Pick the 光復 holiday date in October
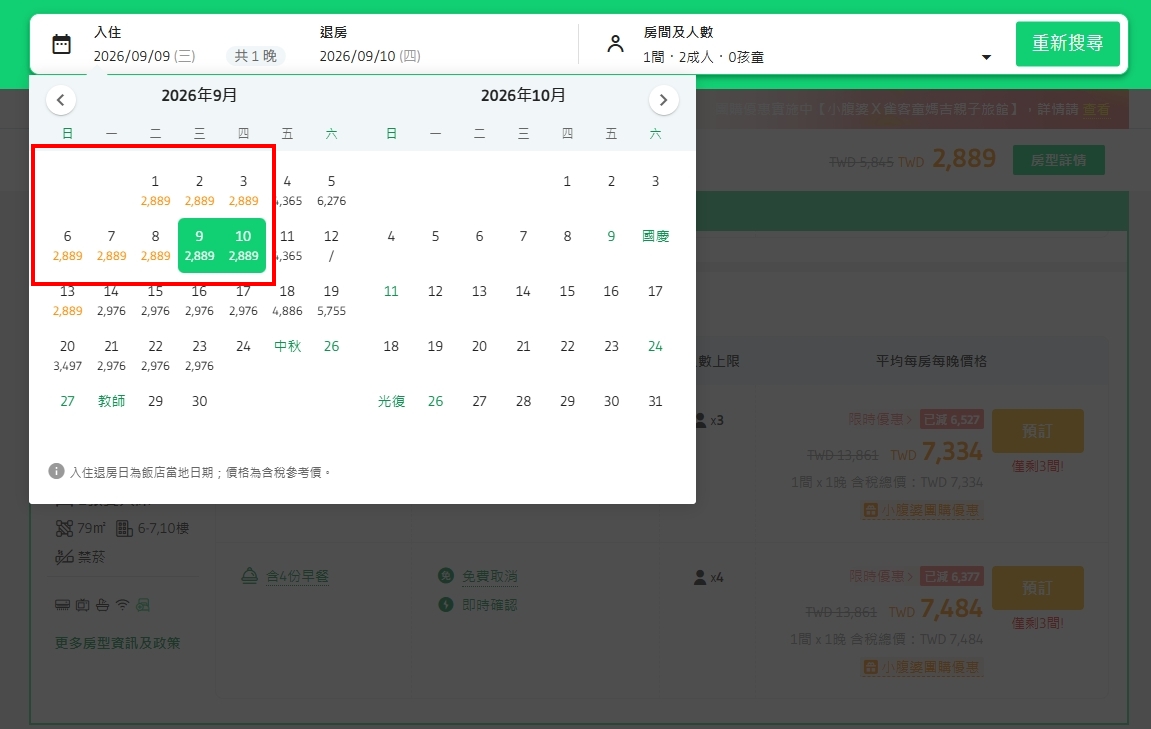 (391, 402)
